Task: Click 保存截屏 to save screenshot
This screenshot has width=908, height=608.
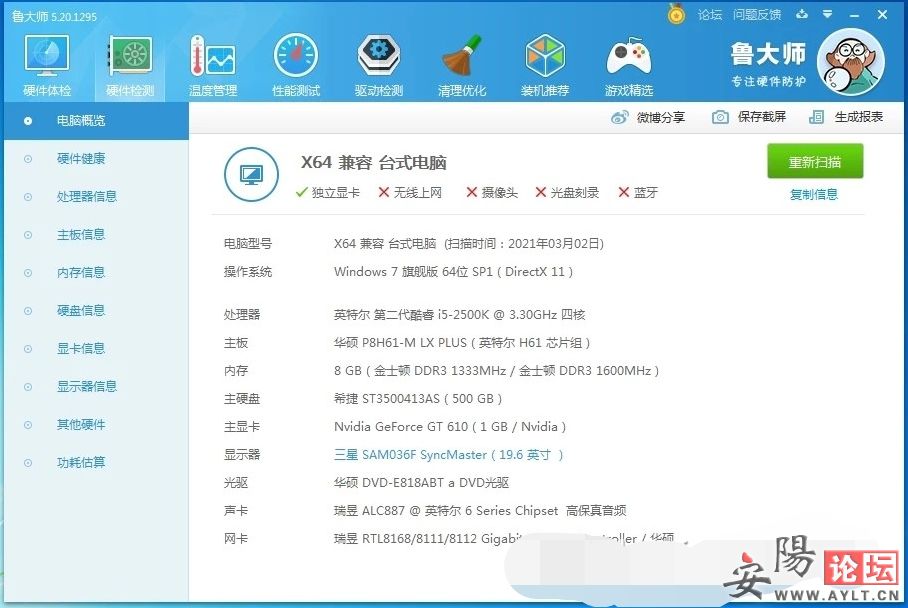Action: point(749,117)
